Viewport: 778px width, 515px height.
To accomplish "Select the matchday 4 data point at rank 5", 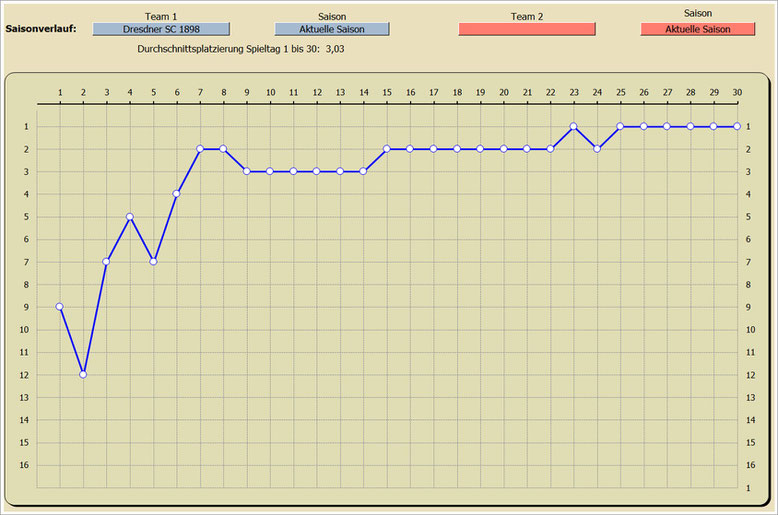I will coord(130,216).
